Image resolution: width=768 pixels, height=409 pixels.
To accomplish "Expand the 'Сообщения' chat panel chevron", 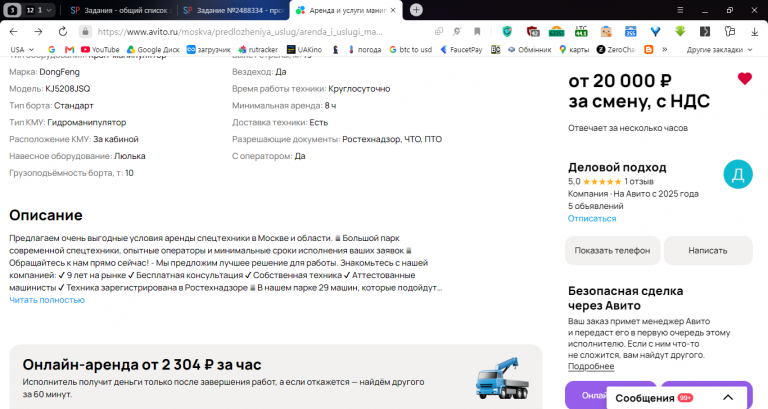I will coord(728,398).
